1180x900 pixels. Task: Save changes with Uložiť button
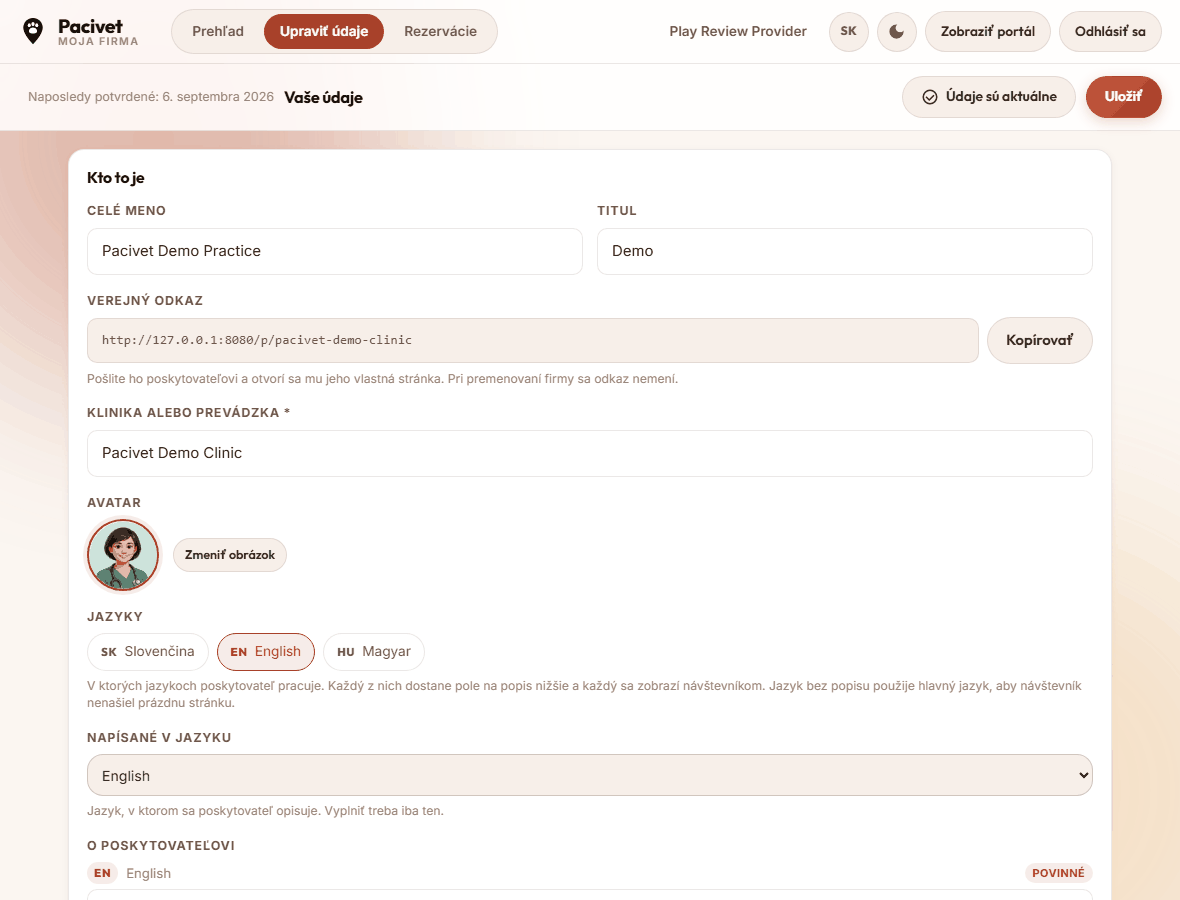coord(1124,97)
